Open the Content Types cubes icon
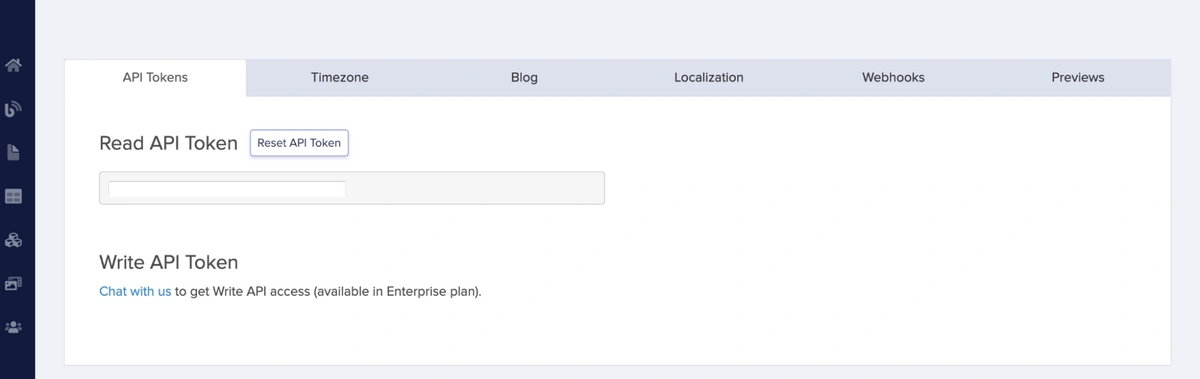Viewport: 1200px width, 379px height. 14,240
